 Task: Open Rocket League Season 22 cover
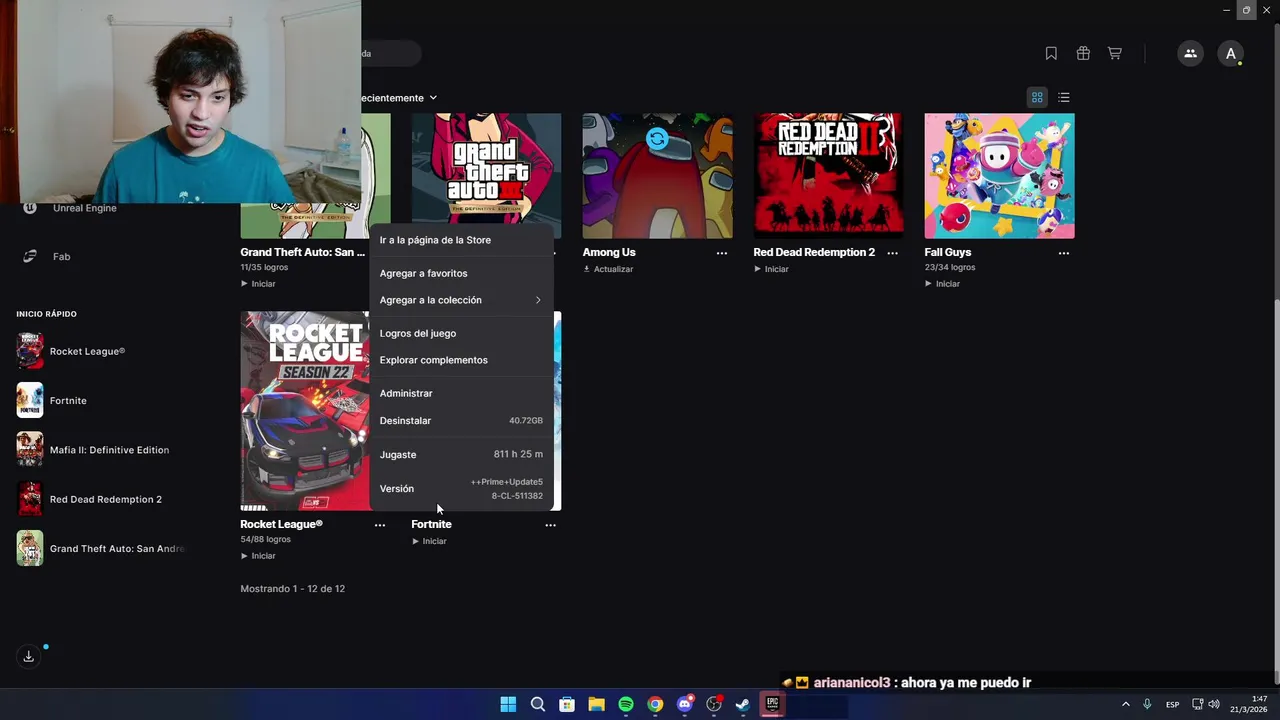click(x=305, y=411)
